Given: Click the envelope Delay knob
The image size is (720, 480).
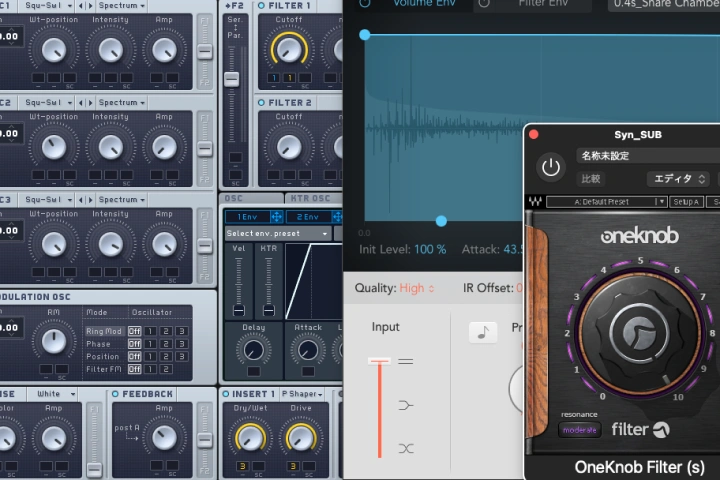Looking at the screenshot, I should point(253,351).
